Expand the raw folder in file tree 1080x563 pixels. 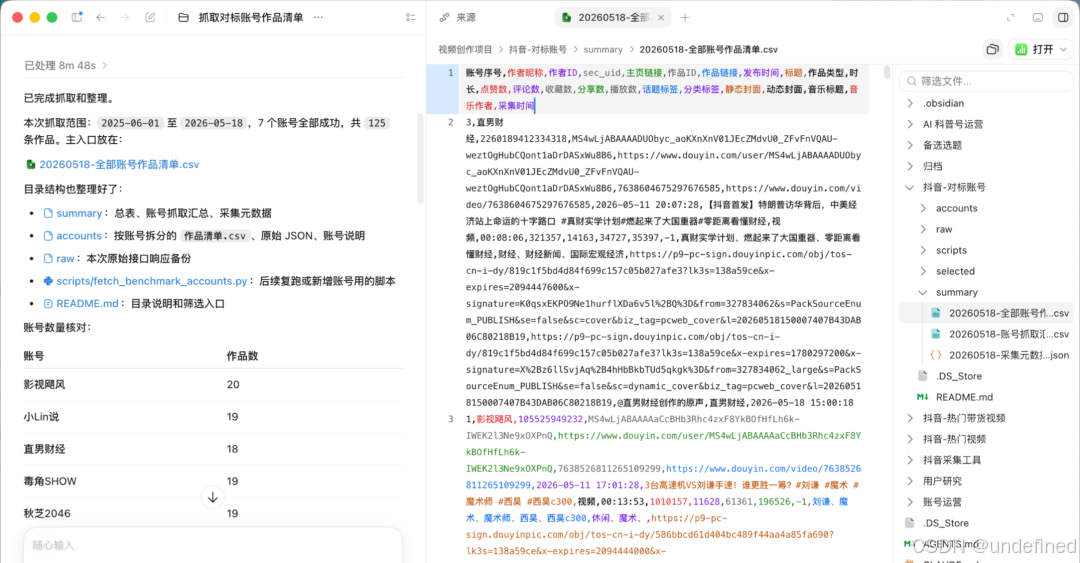(923, 229)
